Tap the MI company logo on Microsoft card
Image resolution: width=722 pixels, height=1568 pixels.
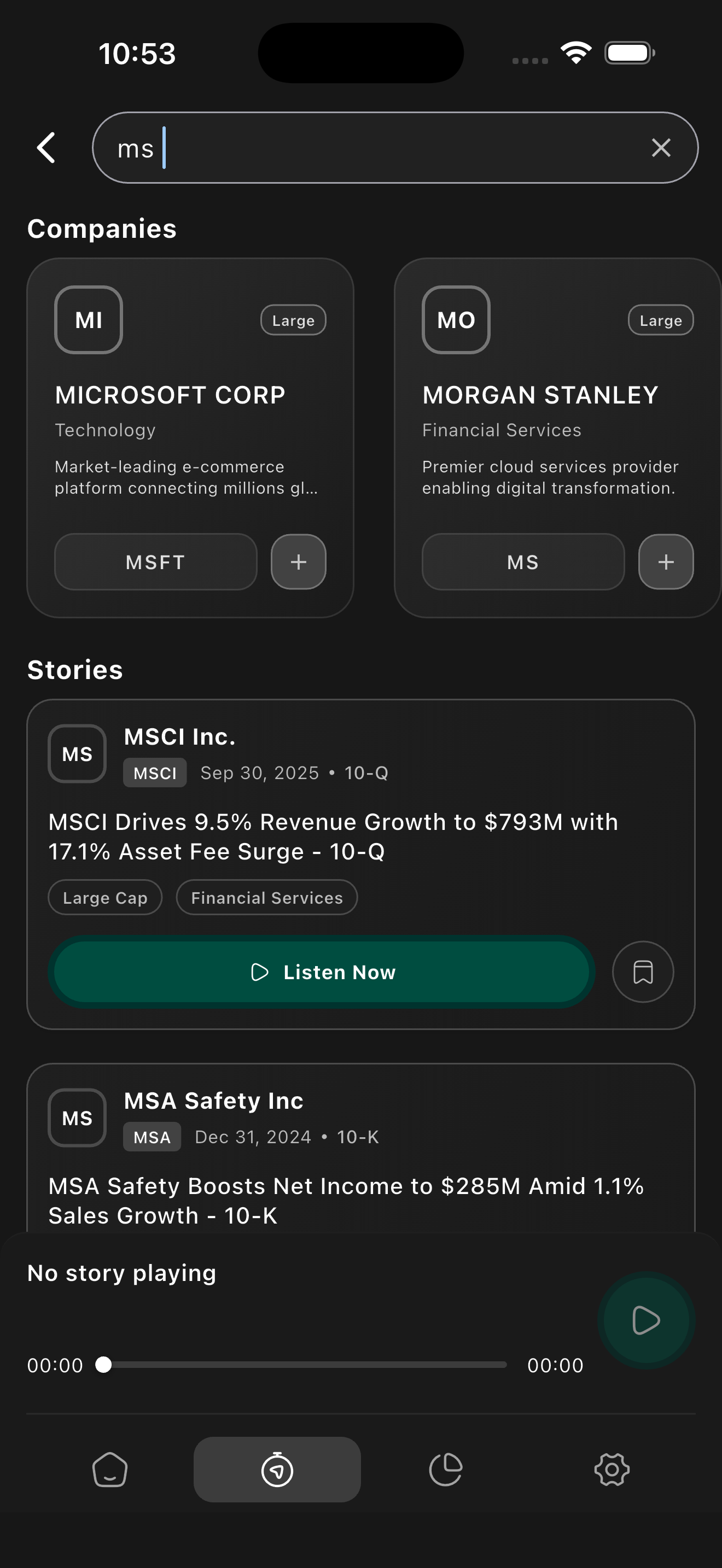pyautogui.click(x=88, y=320)
